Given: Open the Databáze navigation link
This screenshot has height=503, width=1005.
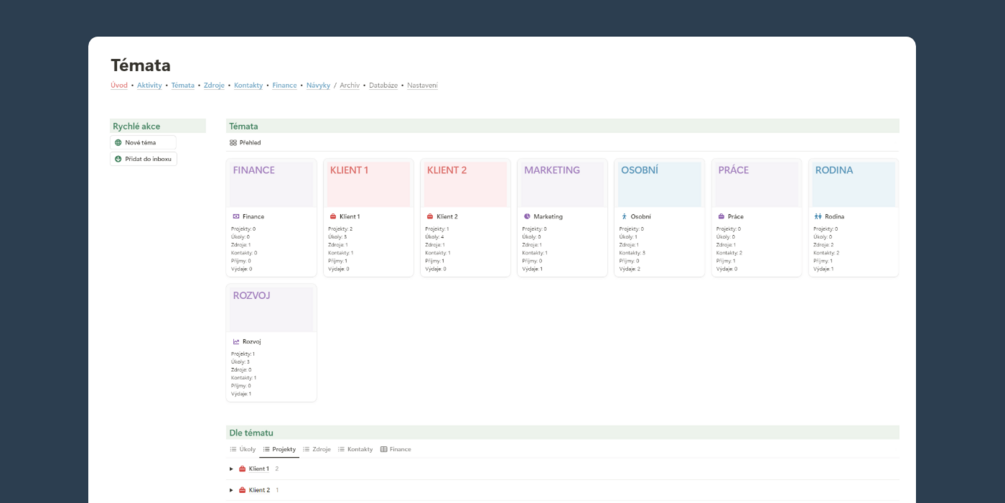Looking at the screenshot, I should tap(383, 85).
